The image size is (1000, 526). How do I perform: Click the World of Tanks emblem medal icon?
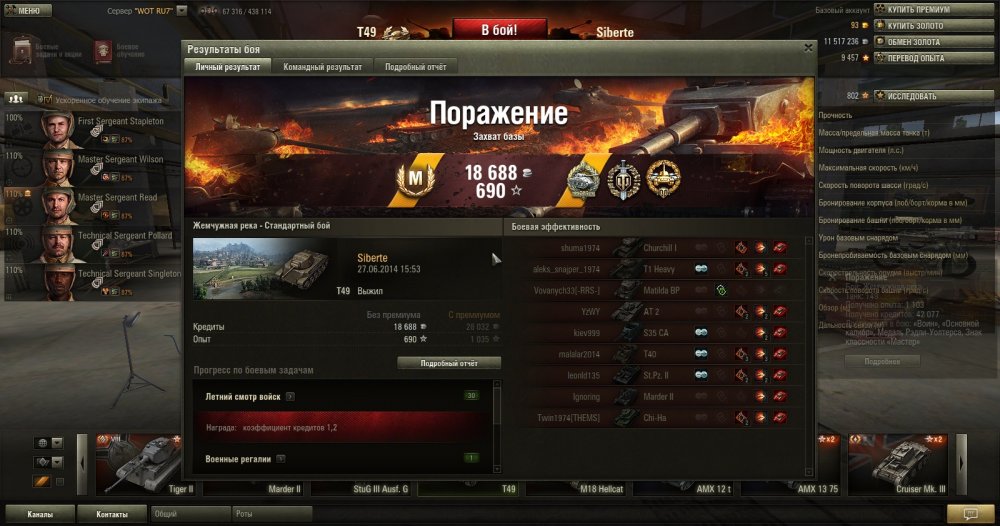click(x=622, y=180)
